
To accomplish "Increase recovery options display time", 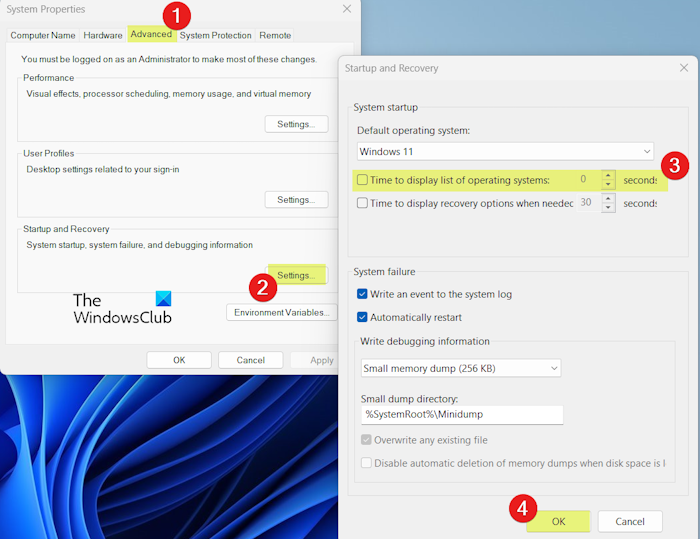I will pyautogui.click(x=608, y=198).
